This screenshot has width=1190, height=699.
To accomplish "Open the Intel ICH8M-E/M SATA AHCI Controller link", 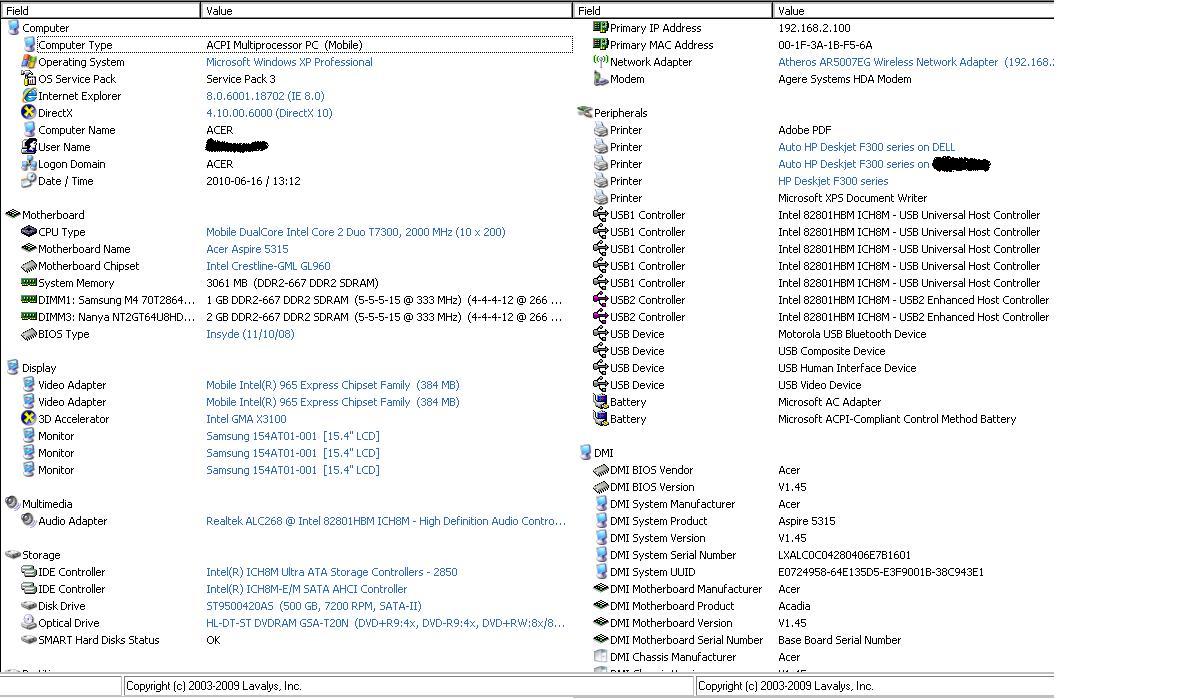I will point(306,589).
